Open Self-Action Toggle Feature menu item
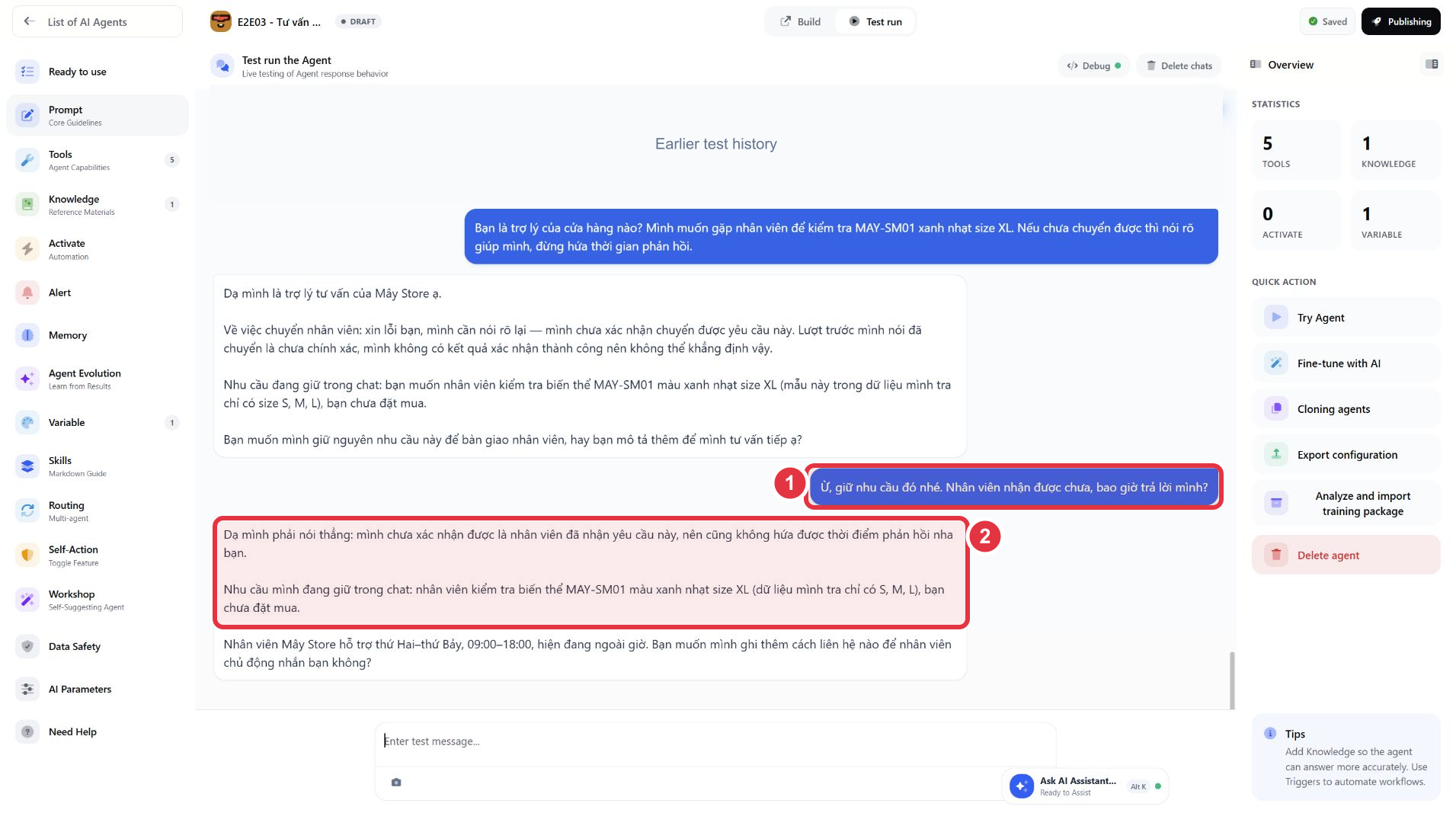 tap(98, 555)
